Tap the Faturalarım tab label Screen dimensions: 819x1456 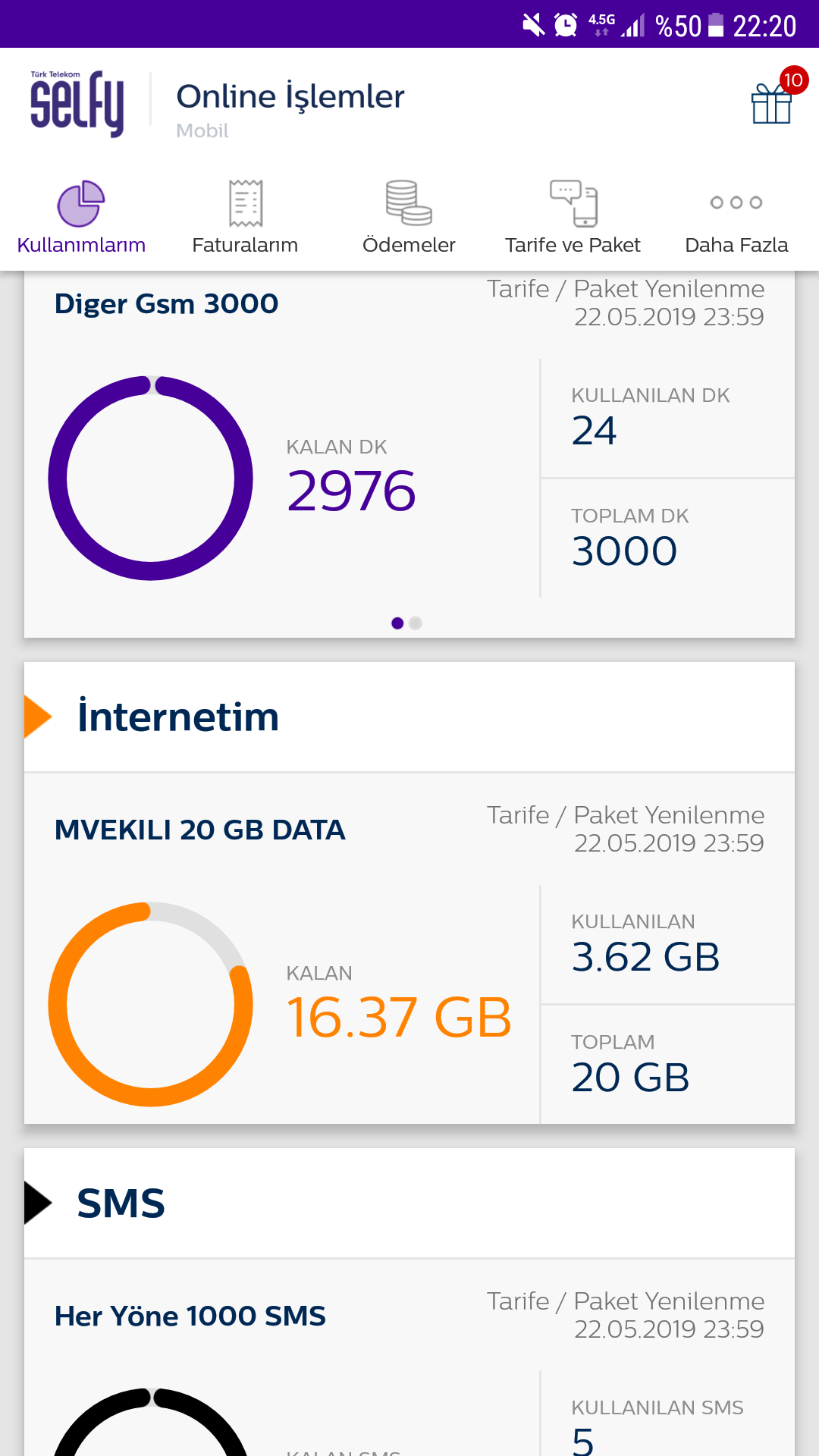[x=245, y=245]
